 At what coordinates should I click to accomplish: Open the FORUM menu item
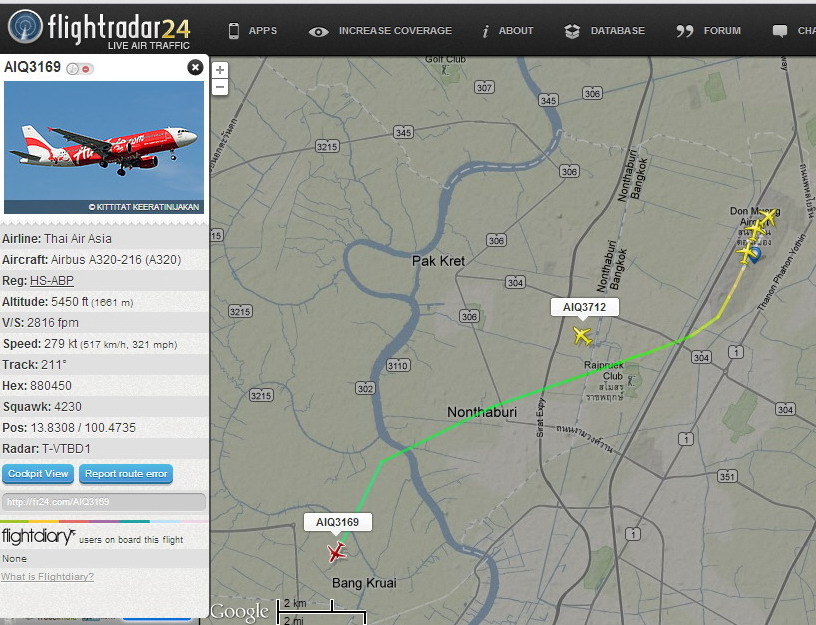tap(708, 31)
